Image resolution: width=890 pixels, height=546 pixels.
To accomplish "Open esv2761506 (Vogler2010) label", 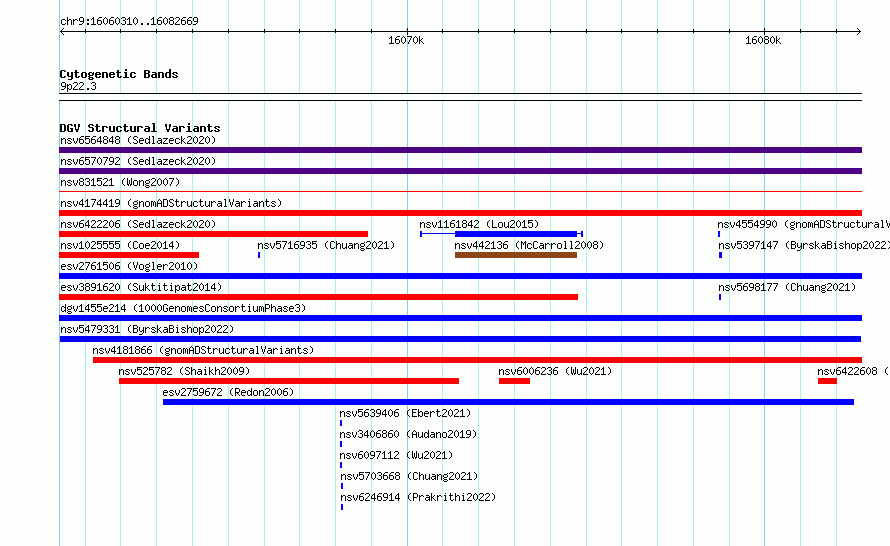I will [x=129, y=266].
